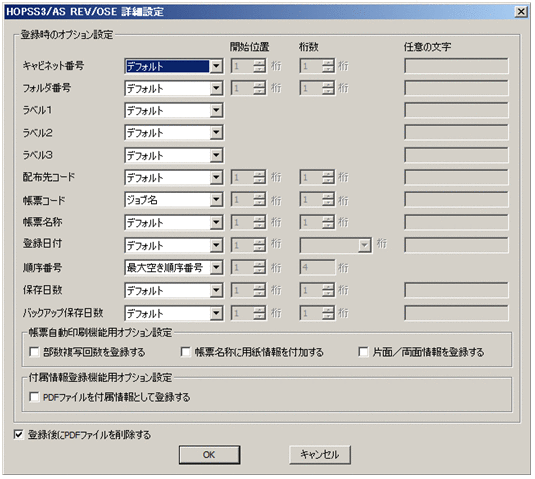Open the 帳票コード dropdown showing ジョブ名
Screen dimensions: 535x479
(174, 200)
